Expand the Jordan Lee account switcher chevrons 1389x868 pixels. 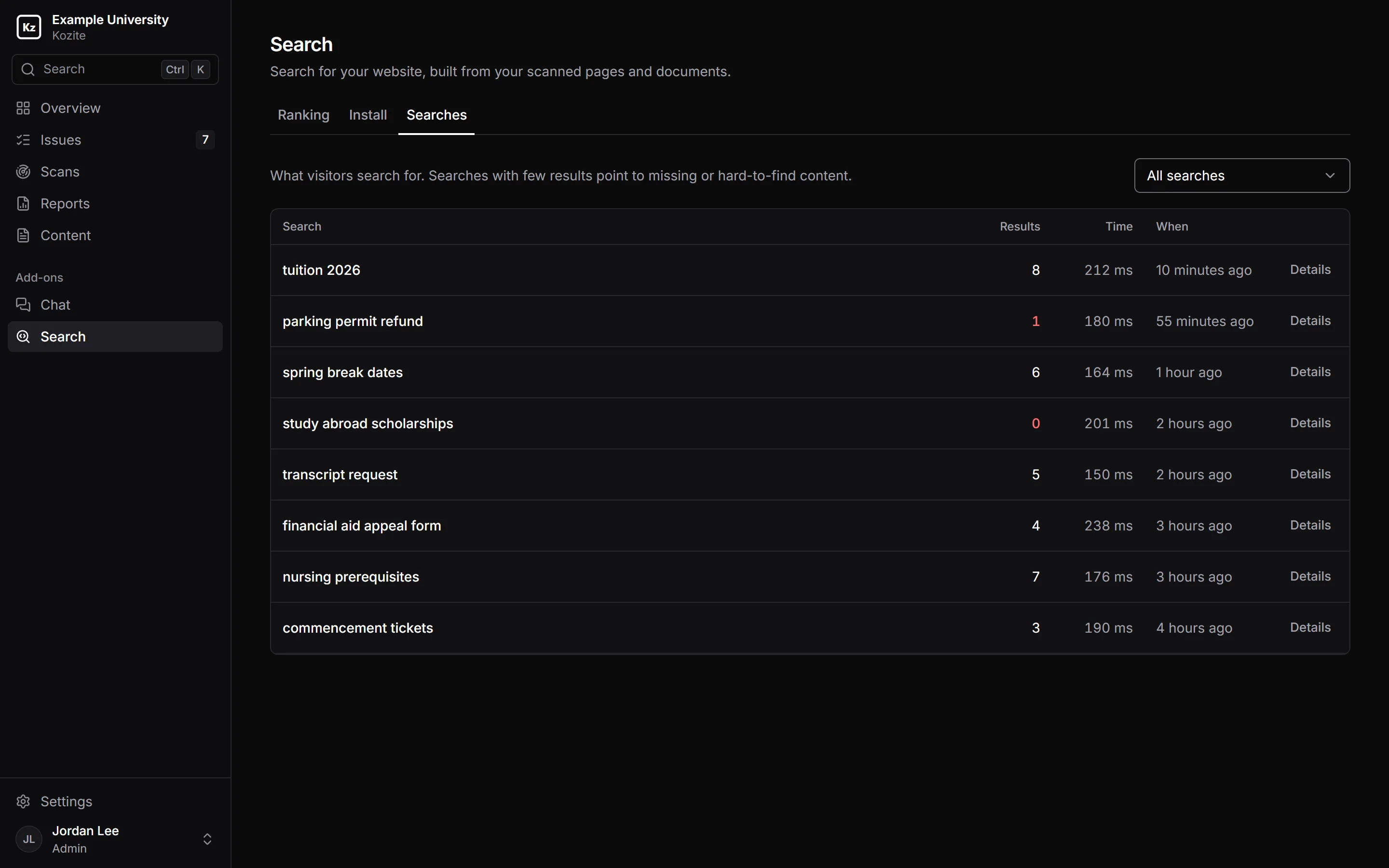[x=207, y=839]
